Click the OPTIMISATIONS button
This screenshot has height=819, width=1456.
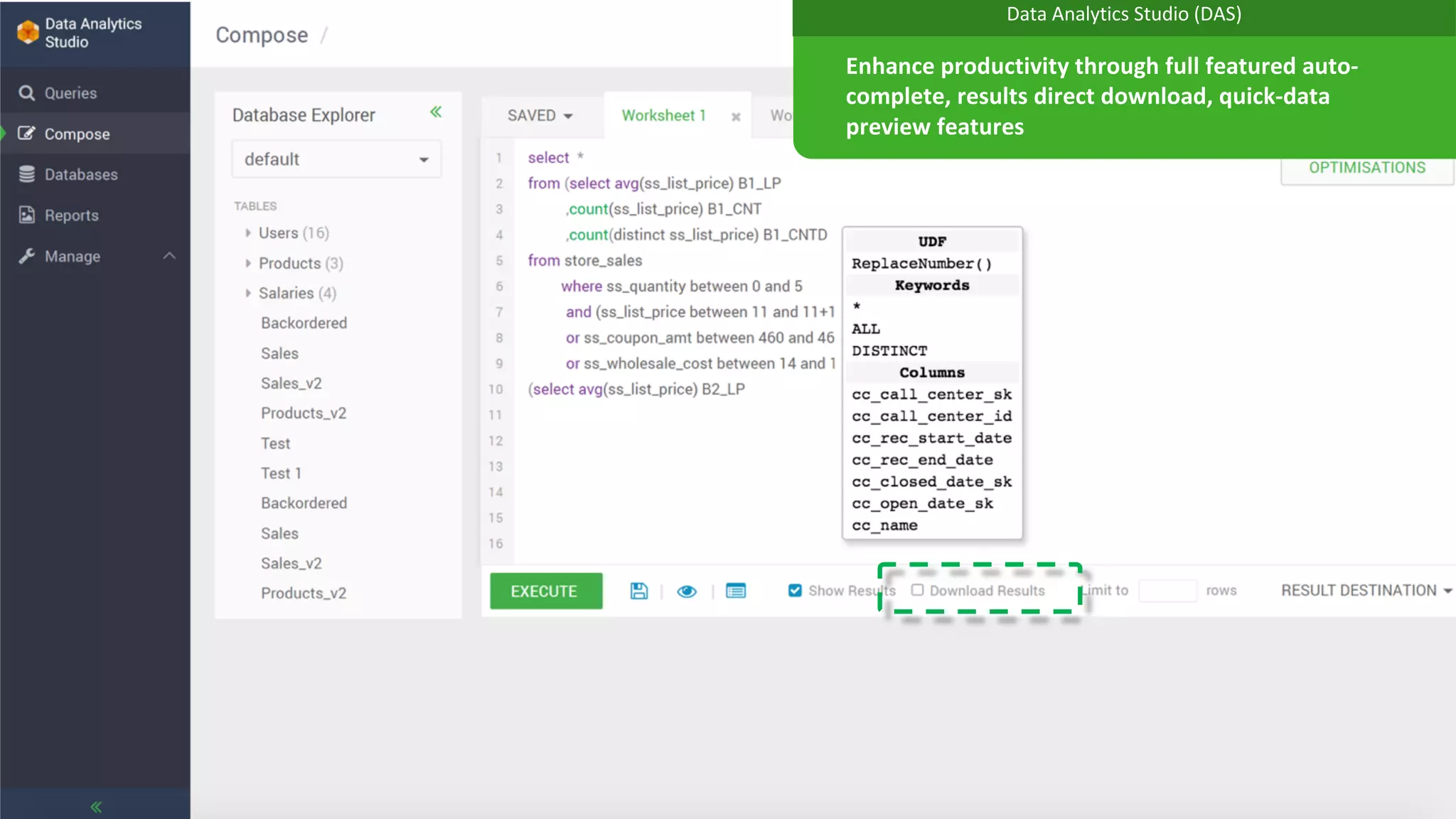pos(1366,168)
